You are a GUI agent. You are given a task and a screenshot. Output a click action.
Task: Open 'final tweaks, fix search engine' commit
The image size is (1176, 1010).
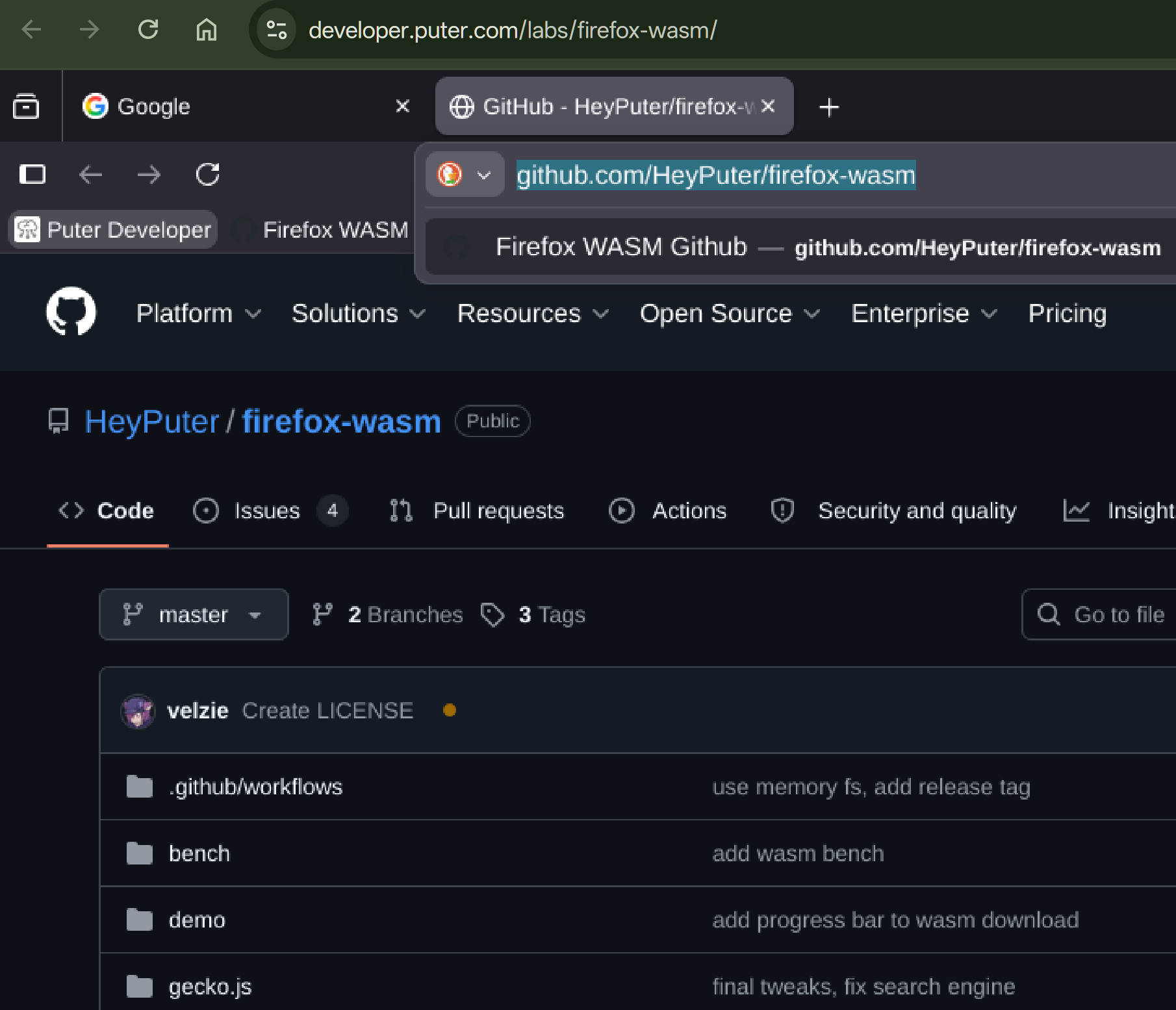coord(863,987)
